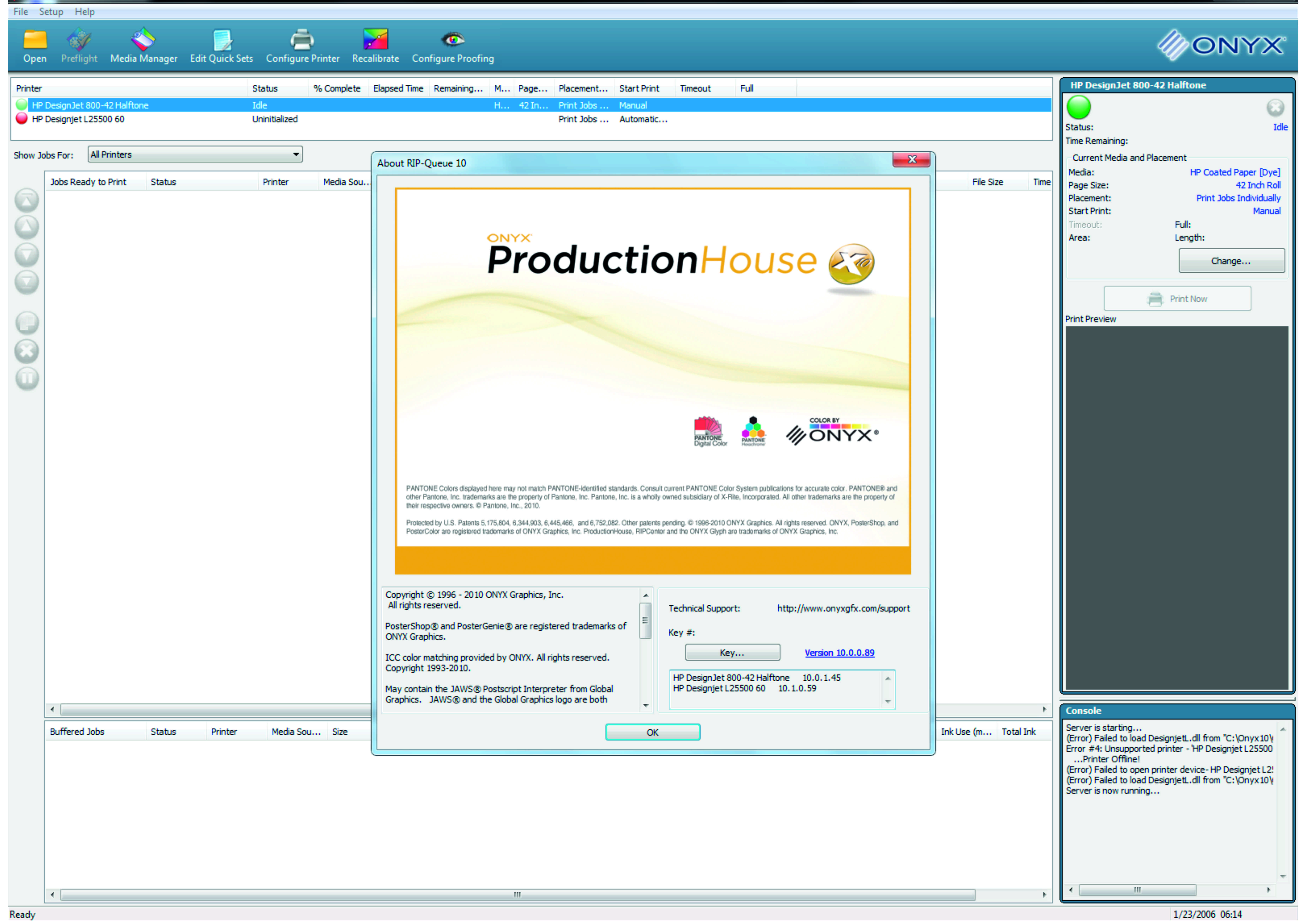Click the 'Printer Offline!' console line
The image size is (1310, 924).
1107,759
